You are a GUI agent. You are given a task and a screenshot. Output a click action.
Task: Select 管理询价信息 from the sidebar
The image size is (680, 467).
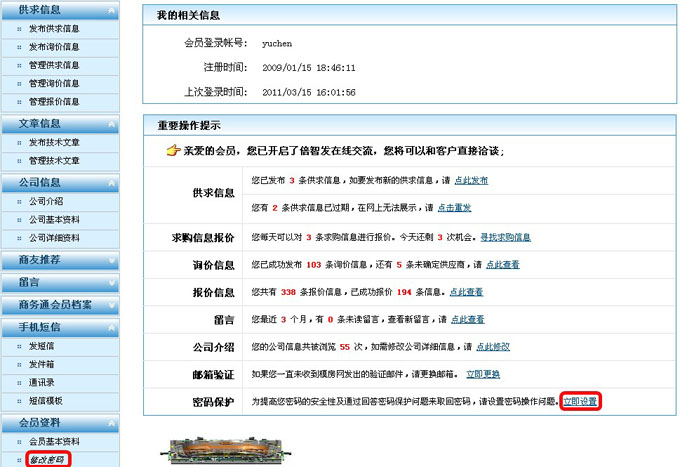(53, 83)
